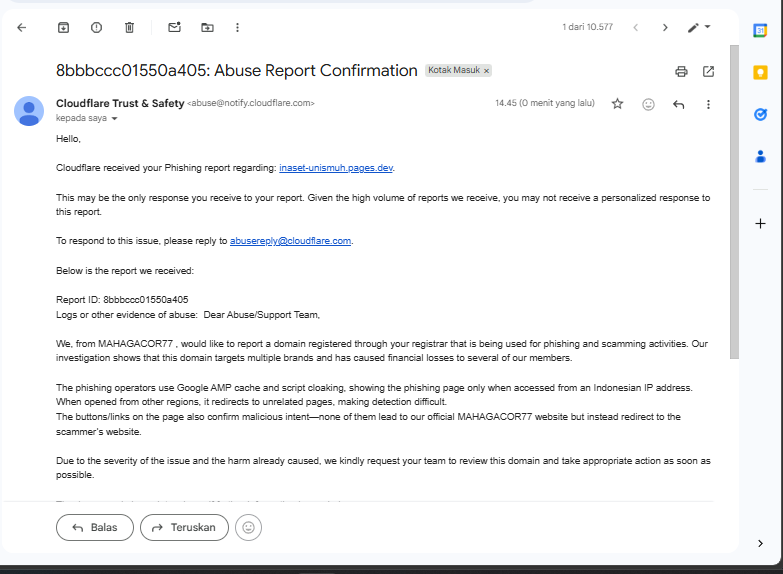
Task: Open the toolbar's three-dot more menu
Action: click(x=237, y=28)
